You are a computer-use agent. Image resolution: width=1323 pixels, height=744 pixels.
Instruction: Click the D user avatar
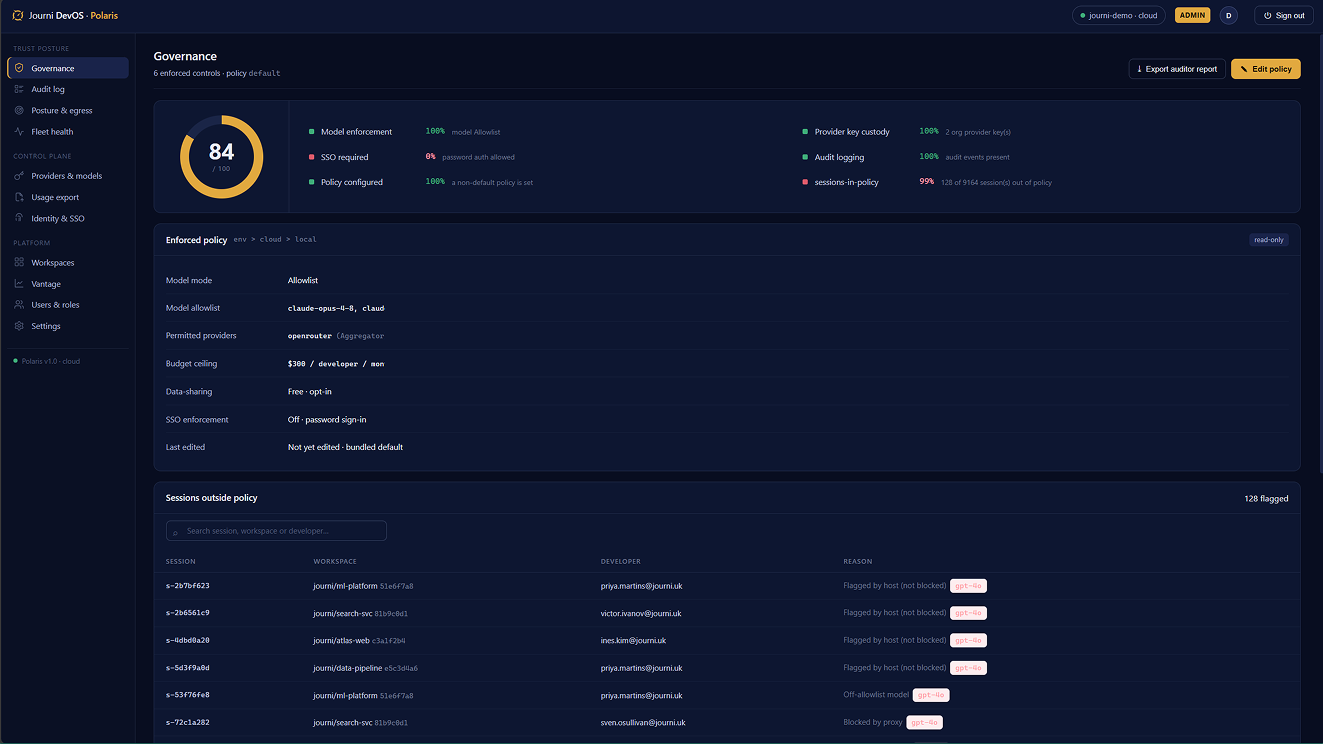[x=1228, y=15]
